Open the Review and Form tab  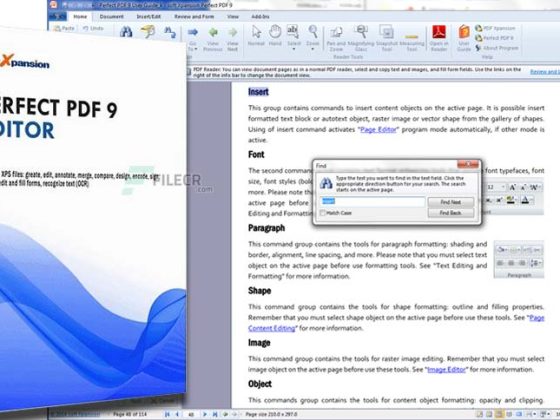coord(194,16)
